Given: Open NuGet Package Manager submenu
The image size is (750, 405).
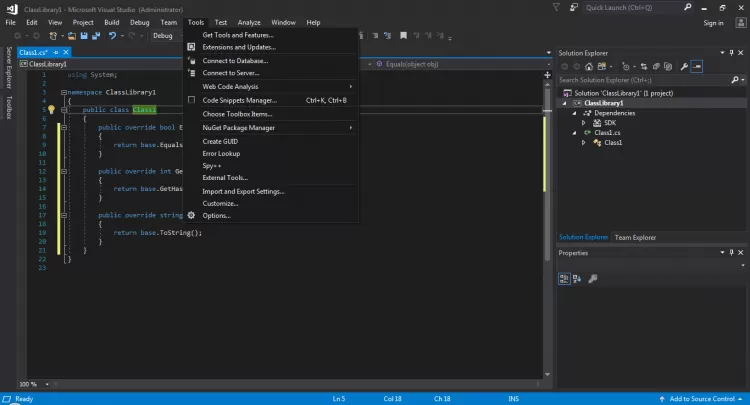Looking at the screenshot, I should (x=239, y=128).
